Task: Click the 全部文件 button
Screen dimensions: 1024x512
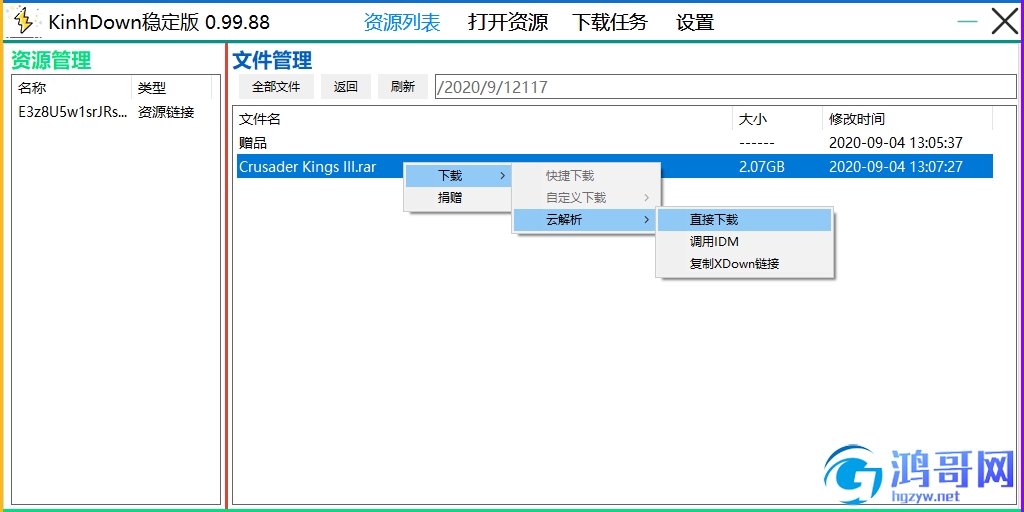Action: [x=276, y=87]
